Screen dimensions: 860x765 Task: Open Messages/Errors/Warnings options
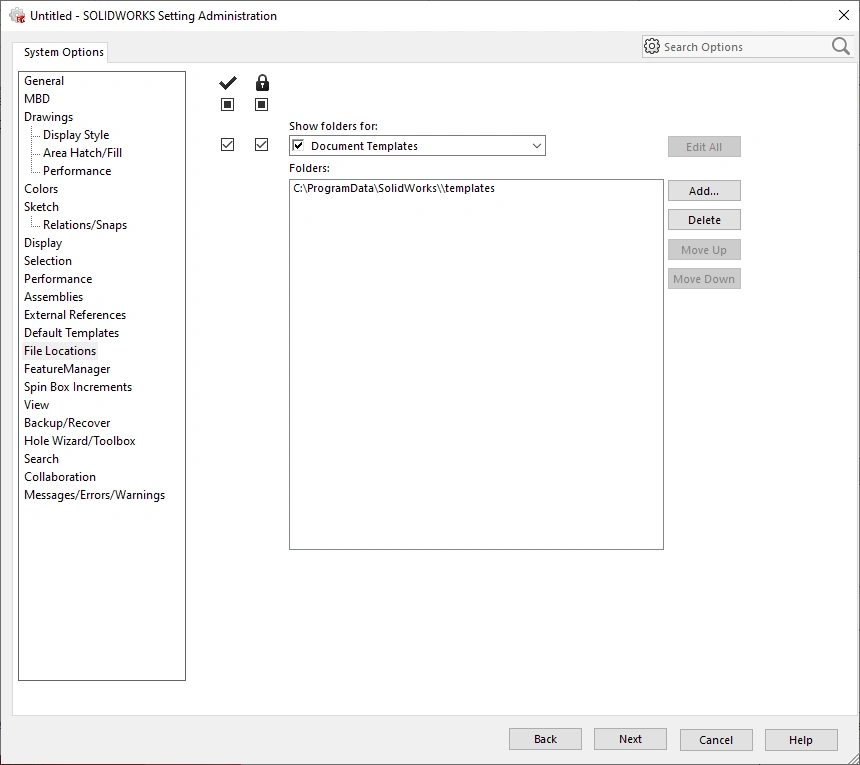point(94,495)
